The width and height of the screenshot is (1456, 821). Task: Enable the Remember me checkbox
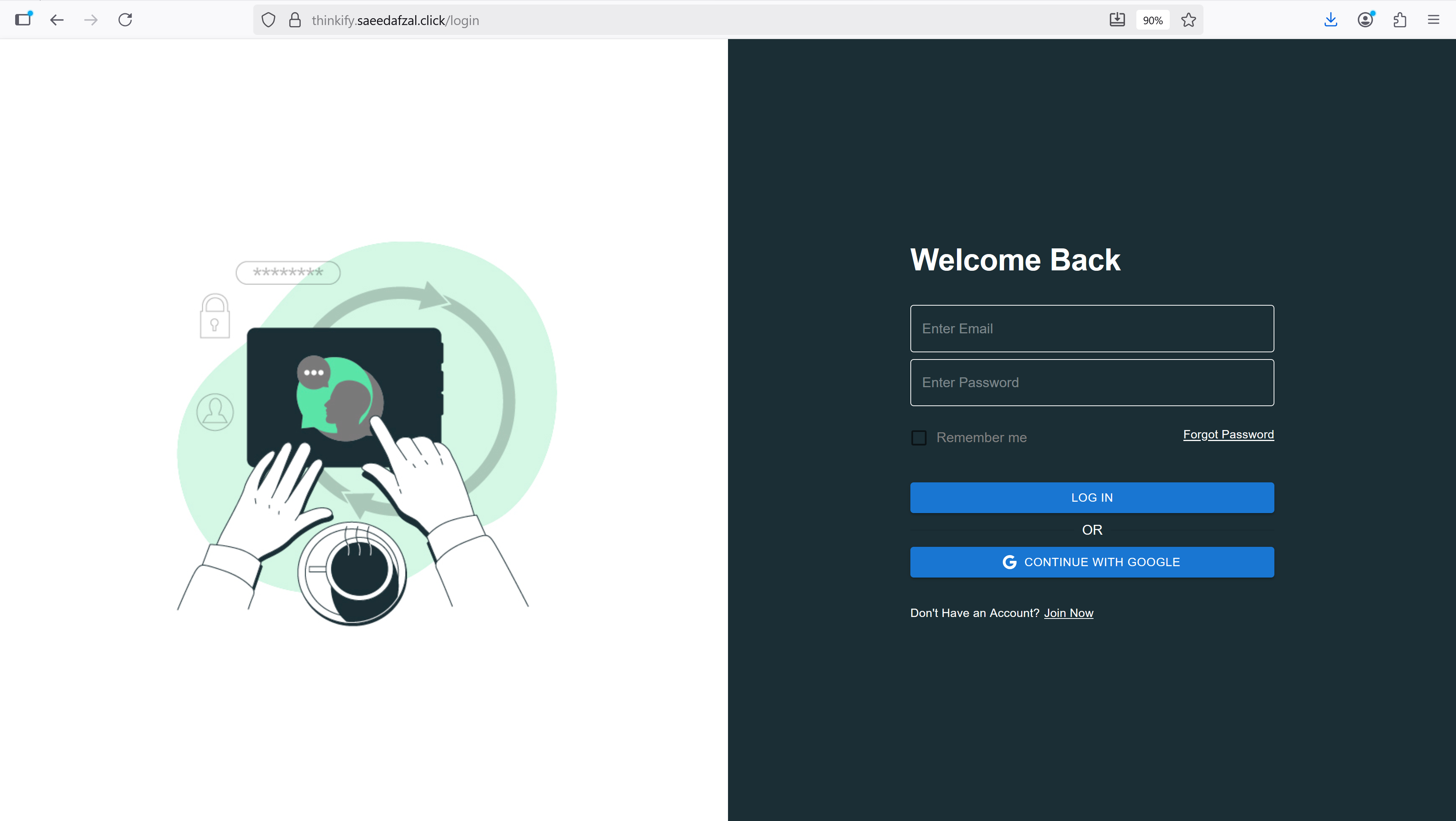[x=918, y=437]
